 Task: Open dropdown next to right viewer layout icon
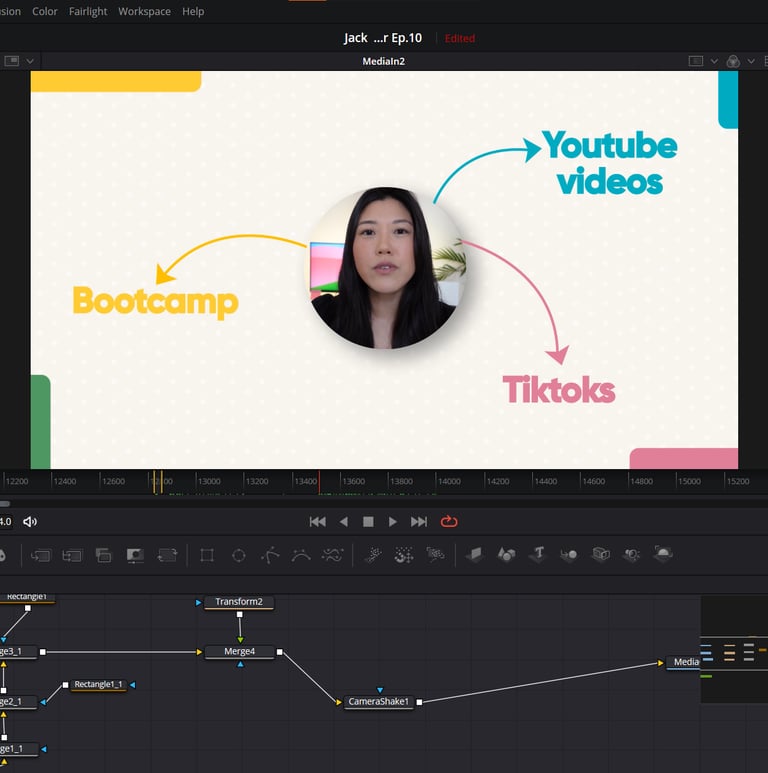coord(714,61)
